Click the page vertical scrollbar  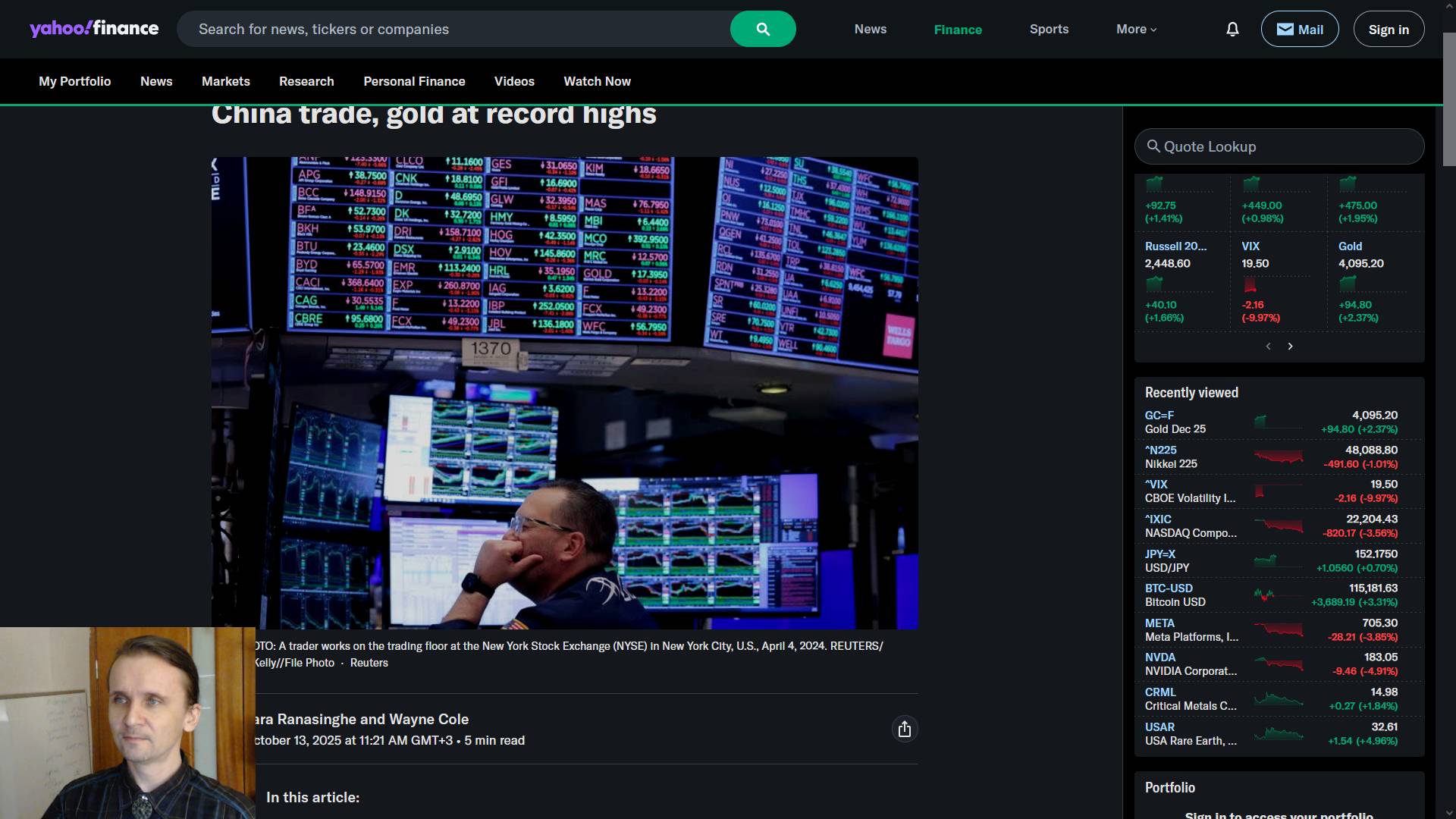pyautogui.click(x=1449, y=409)
